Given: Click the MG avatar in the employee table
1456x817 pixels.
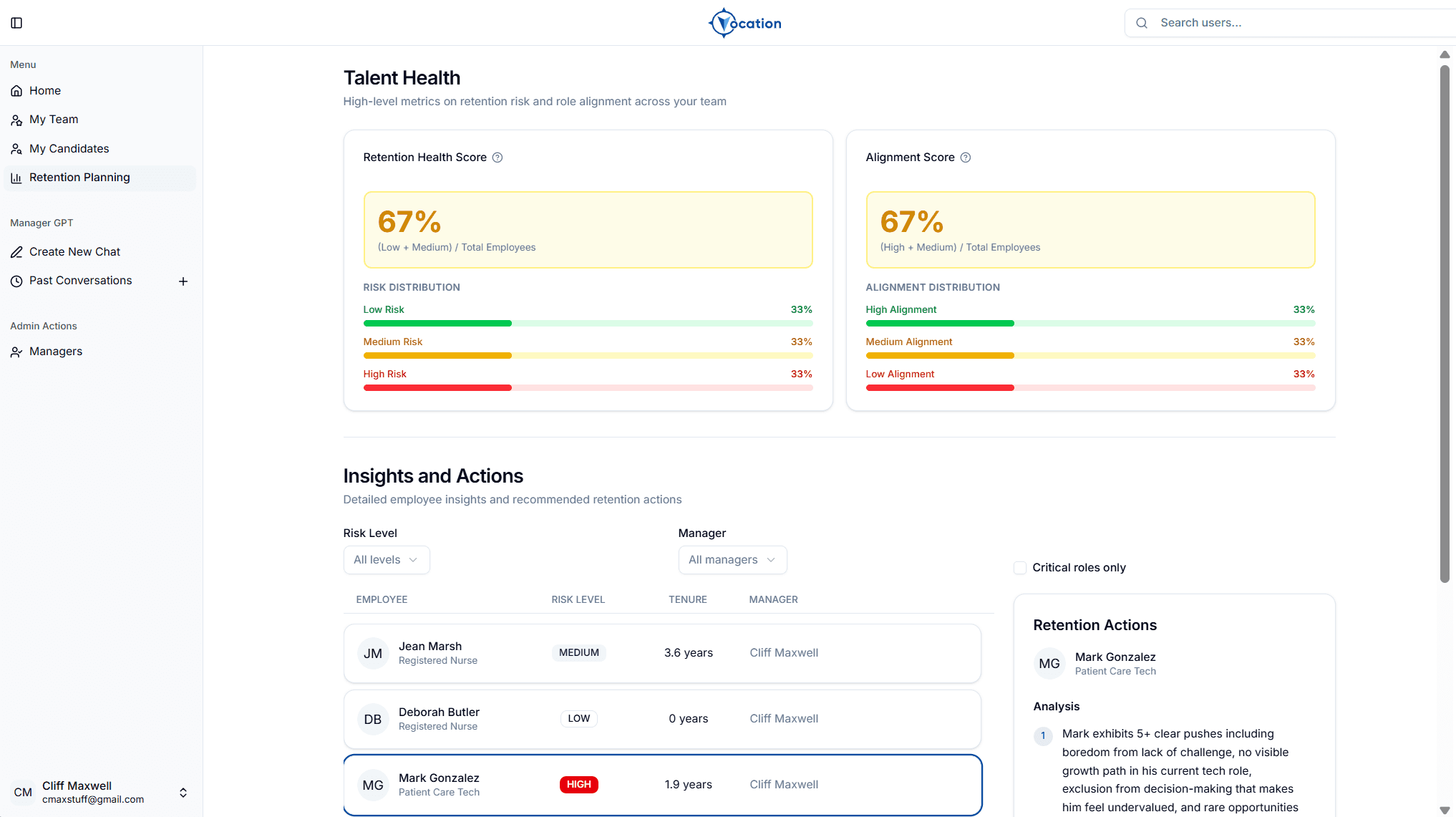Looking at the screenshot, I should (373, 785).
